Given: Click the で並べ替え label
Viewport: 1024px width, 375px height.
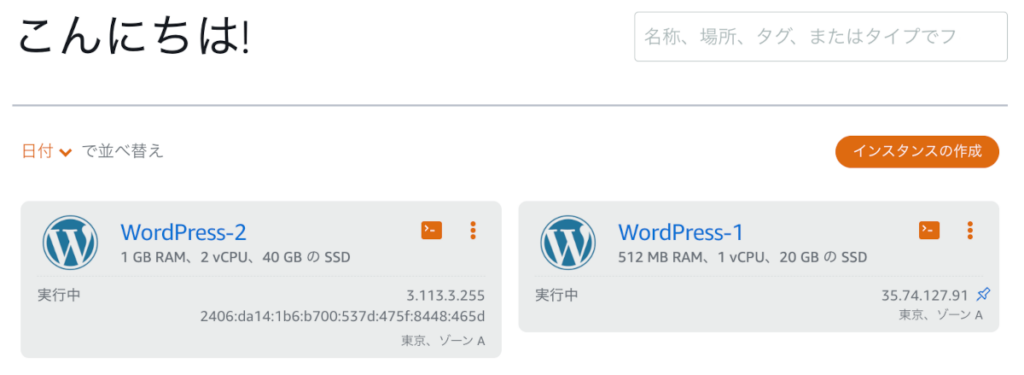Looking at the screenshot, I should pos(122,152).
